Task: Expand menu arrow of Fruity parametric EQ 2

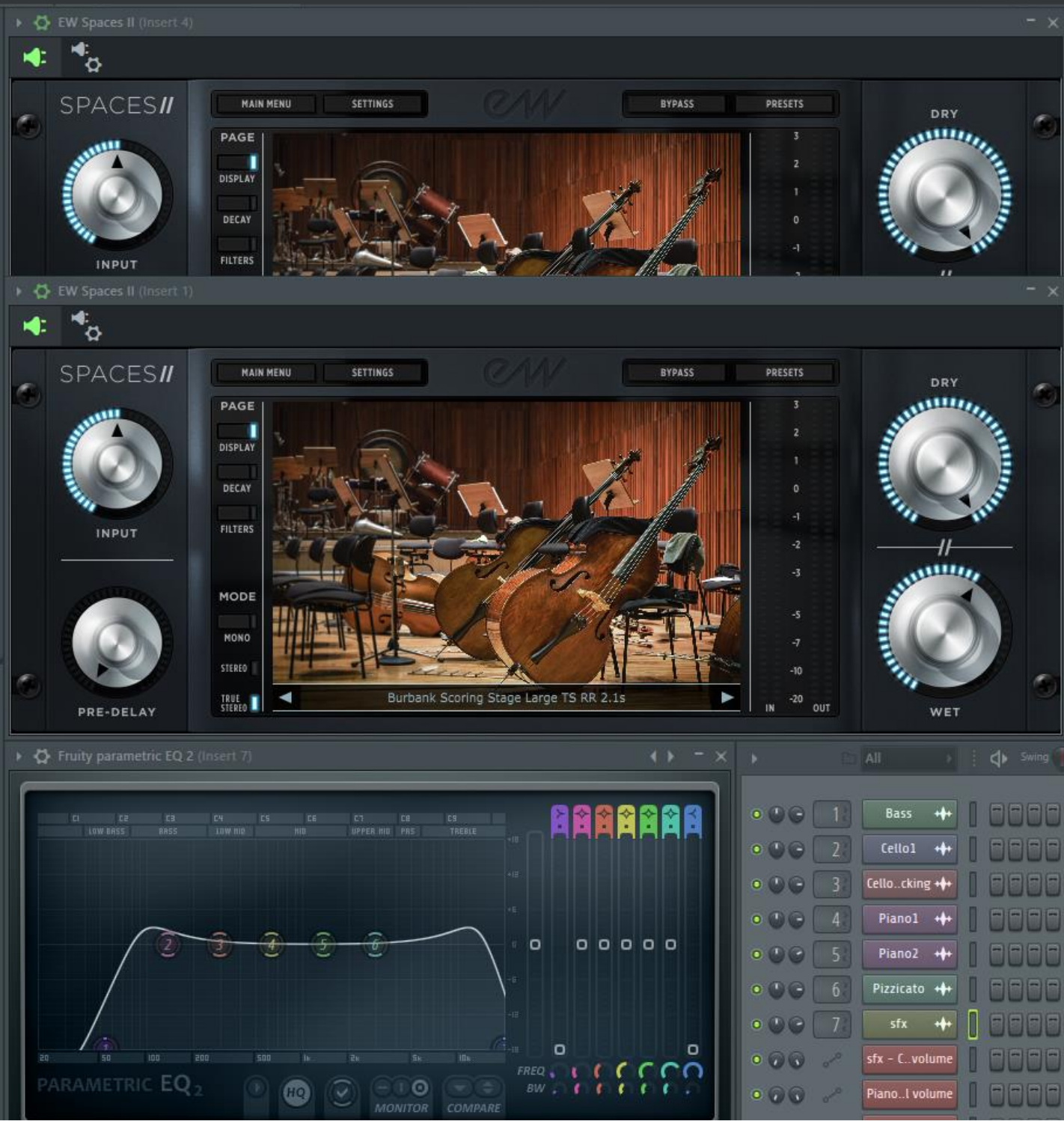Action: (x=19, y=756)
